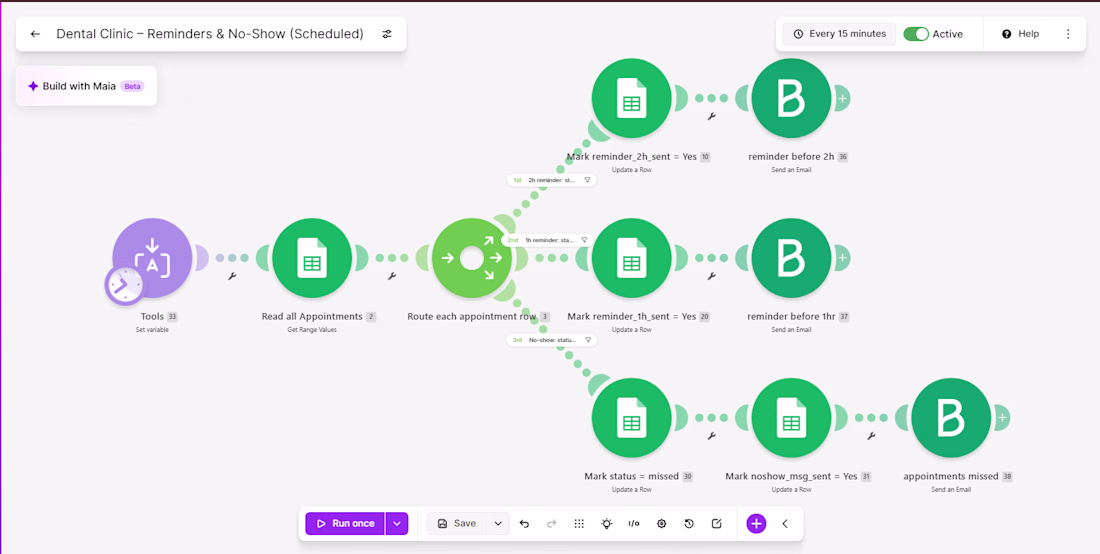Click the scenario name 'Dental Clinic – Reminders & No-Show'
This screenshot has width=1100, height=554.
(x=210, y=34)
